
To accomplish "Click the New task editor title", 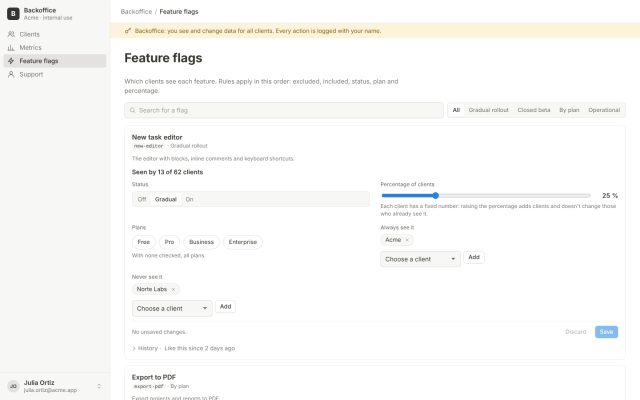I will click(x=157, y=137).
